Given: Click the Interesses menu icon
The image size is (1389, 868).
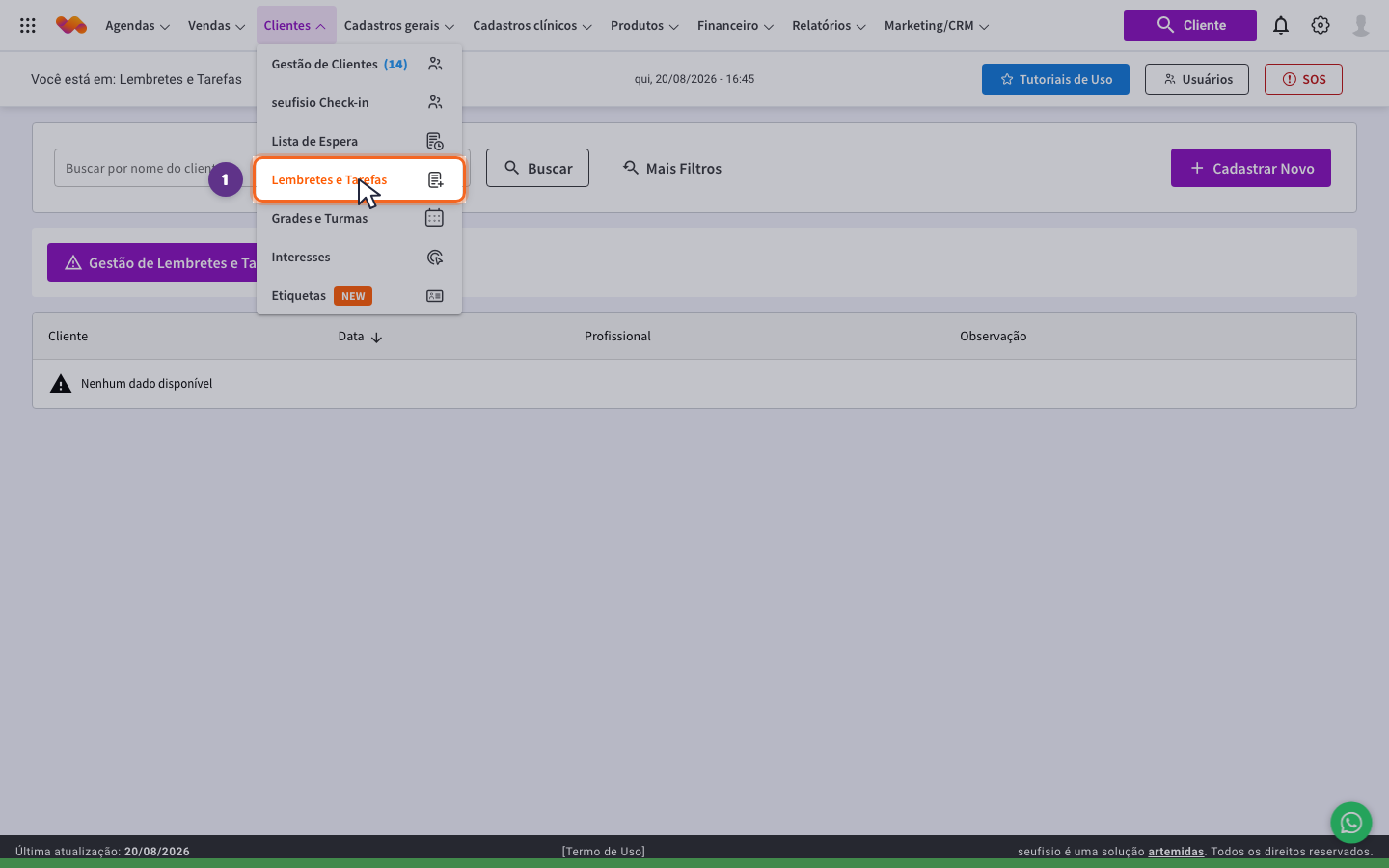Looking at the screenshot, I should click(x=435, y=258).
